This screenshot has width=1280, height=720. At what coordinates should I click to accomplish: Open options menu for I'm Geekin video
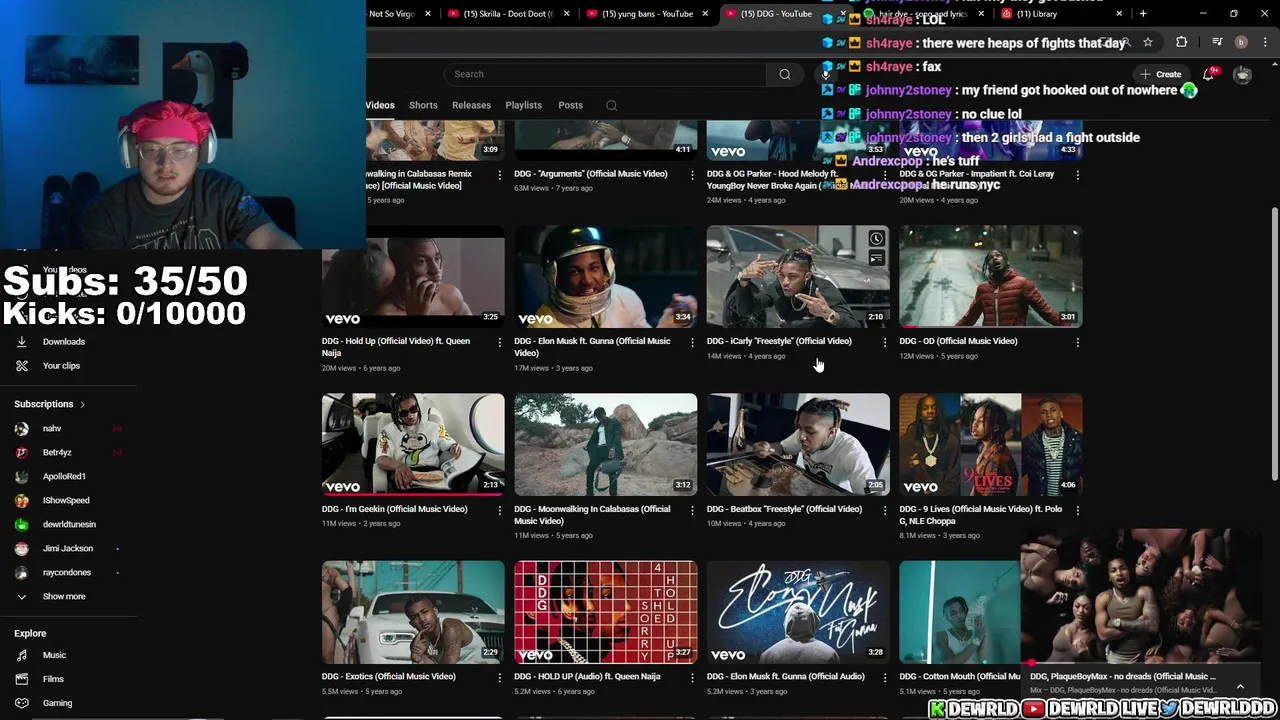(500, 510)
